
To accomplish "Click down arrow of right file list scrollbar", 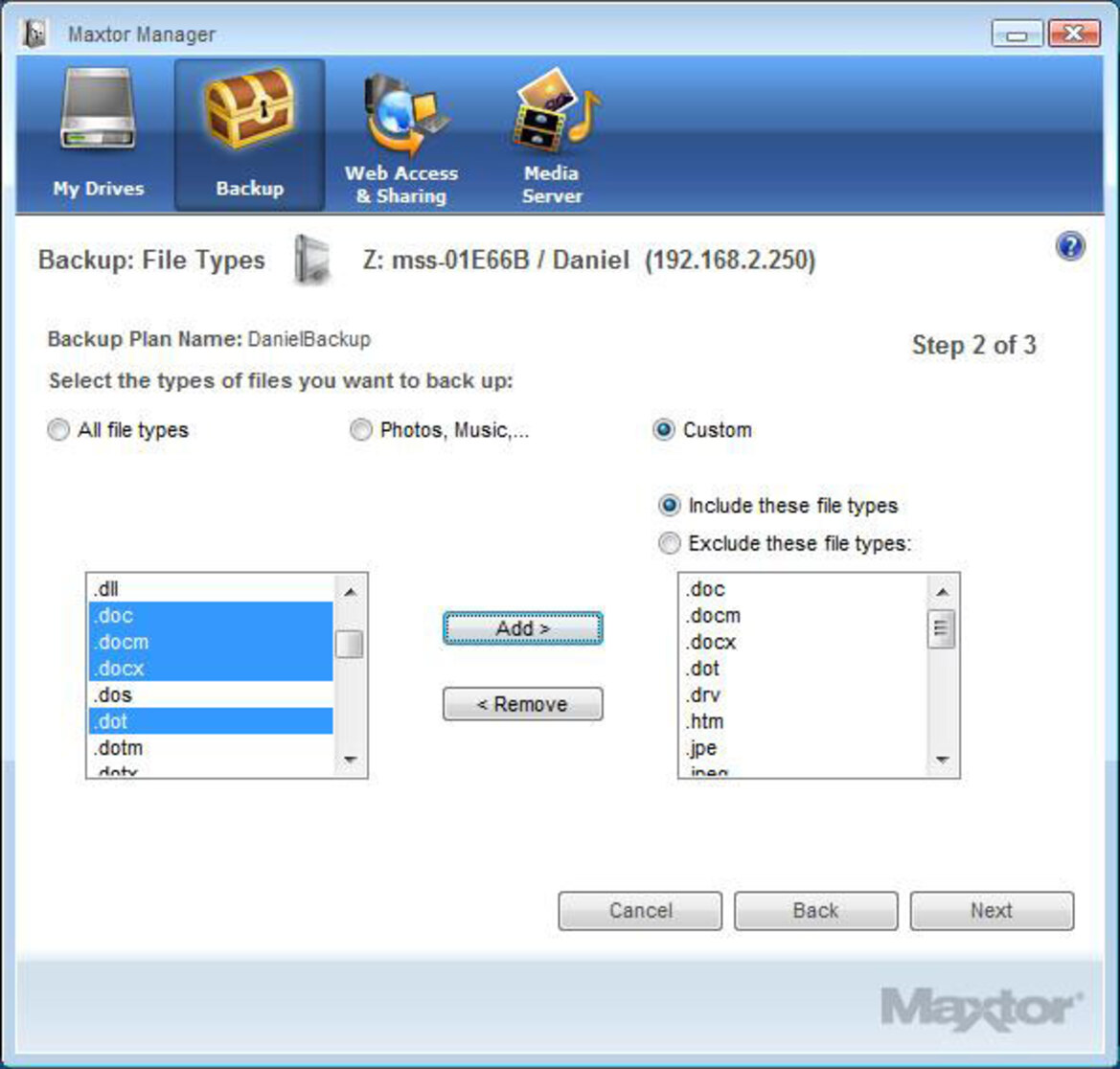I will (942, 759).
